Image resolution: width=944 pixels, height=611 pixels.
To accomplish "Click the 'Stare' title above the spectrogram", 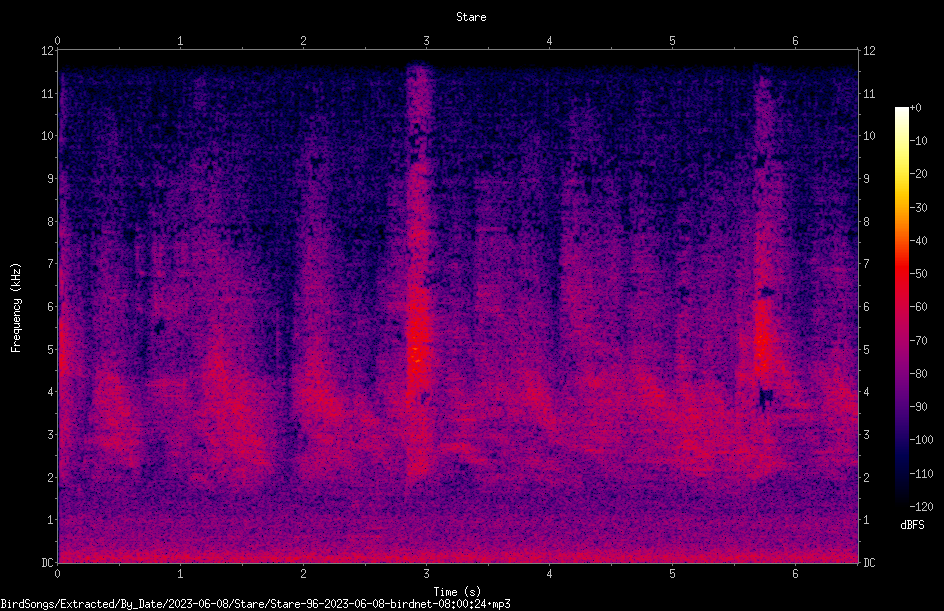I will tap(471, 17).
